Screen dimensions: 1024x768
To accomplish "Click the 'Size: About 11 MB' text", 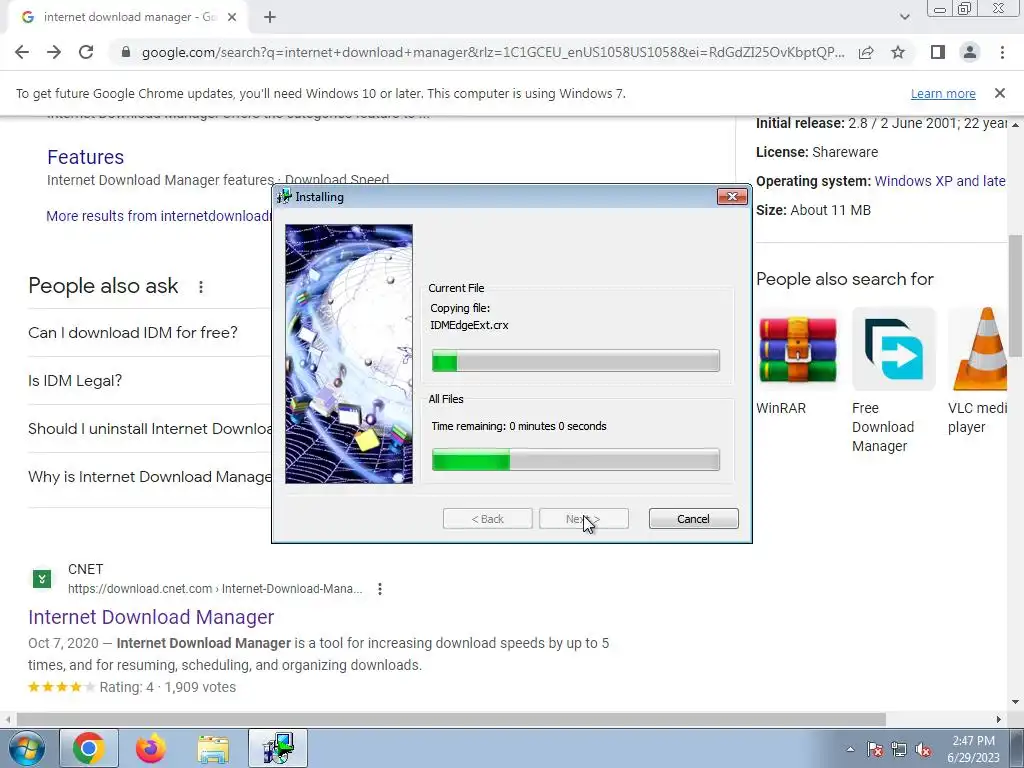I will pyautogui.click(x=813, y=210).
